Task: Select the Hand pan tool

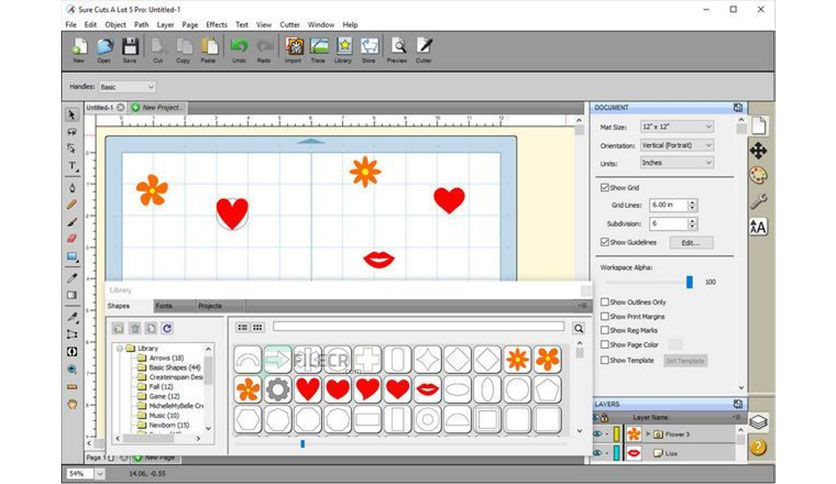Action: (72, 404)
